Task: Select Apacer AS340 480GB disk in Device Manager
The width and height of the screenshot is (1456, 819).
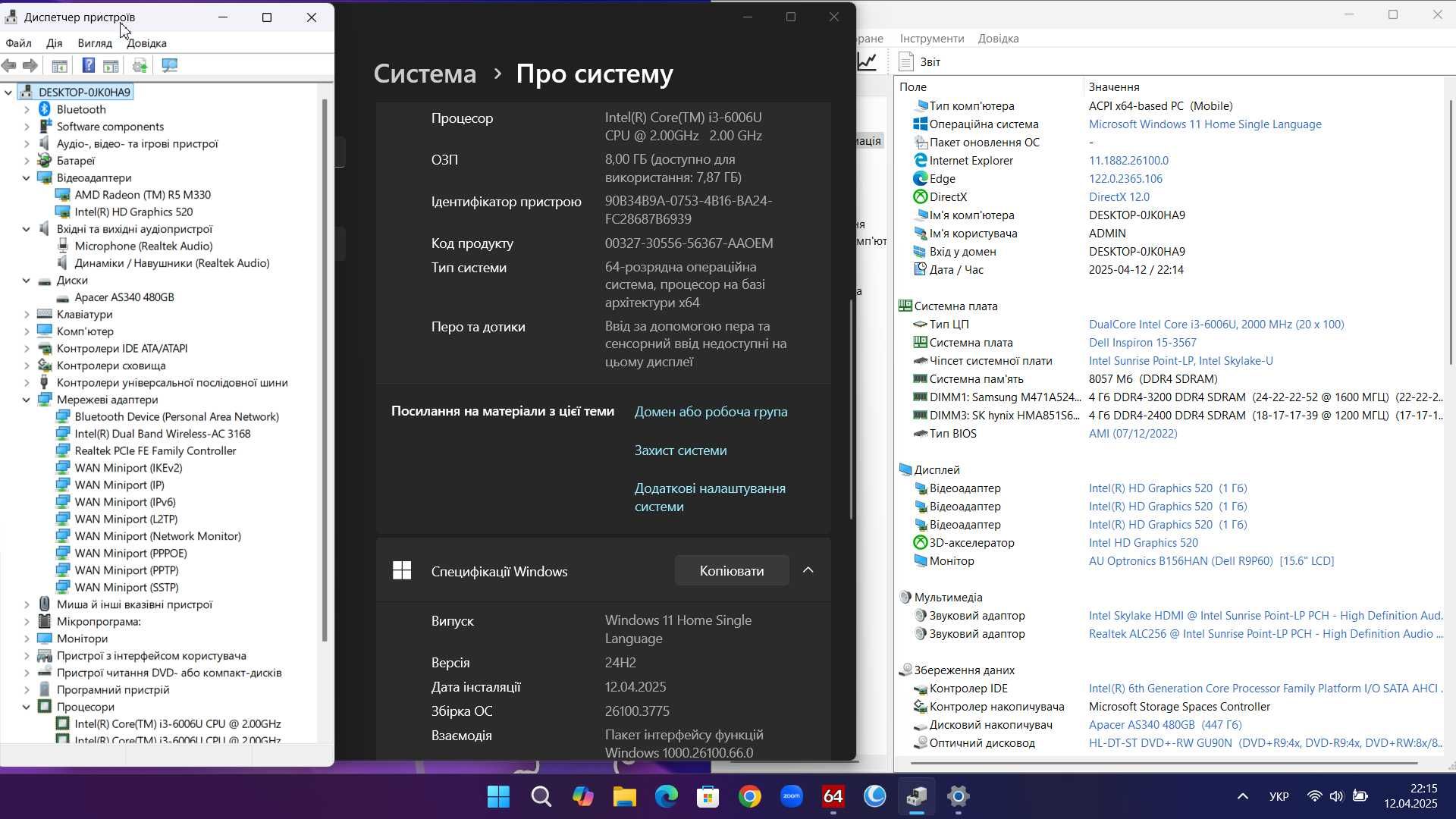Action: click(124, 297)
